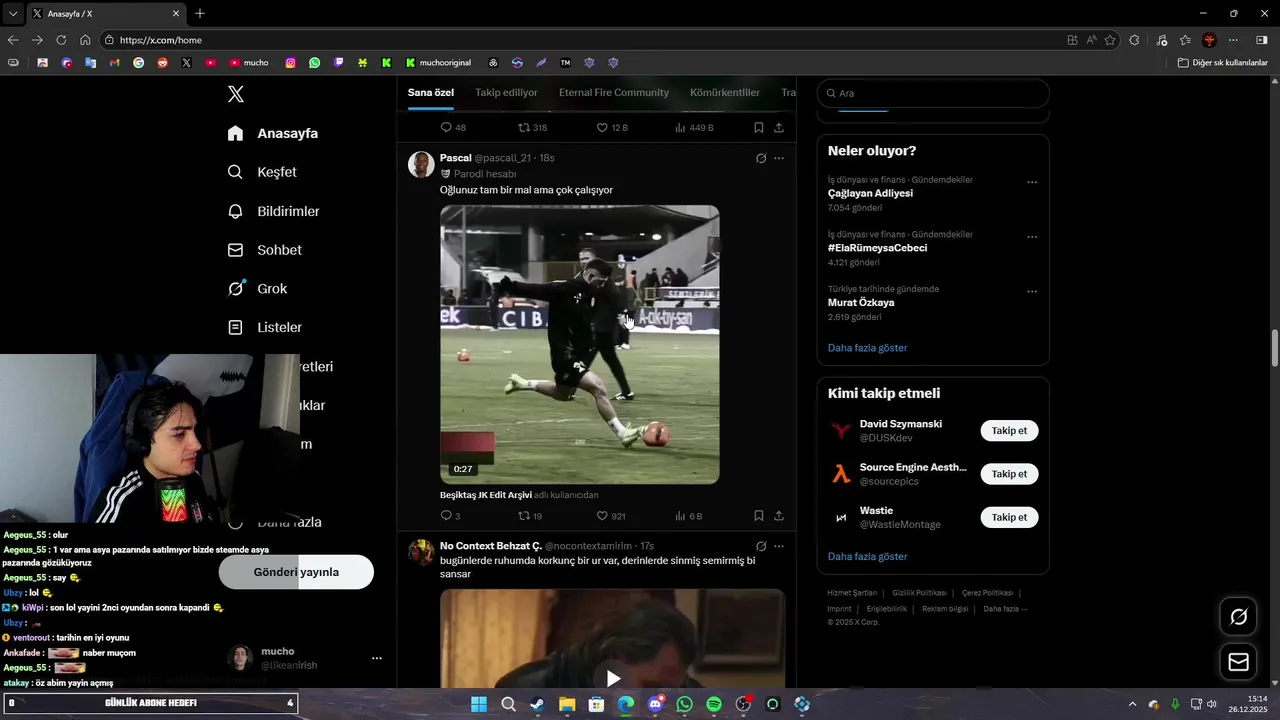Screen dimensions: 1280x720
Task: Expand Daha fazla footer links
Action: tap(1004, 609)
